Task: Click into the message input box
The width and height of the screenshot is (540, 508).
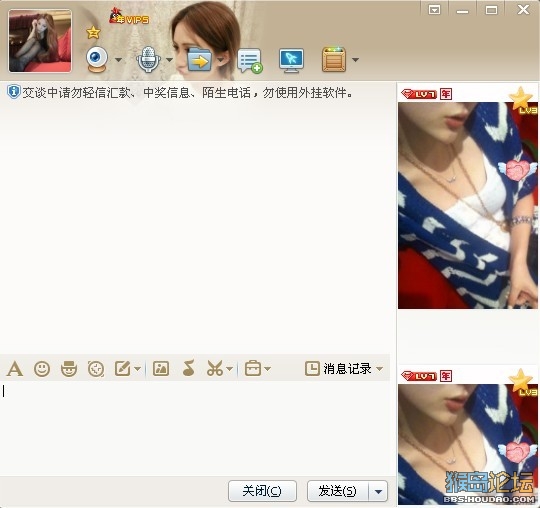Action: click(196, 427)
